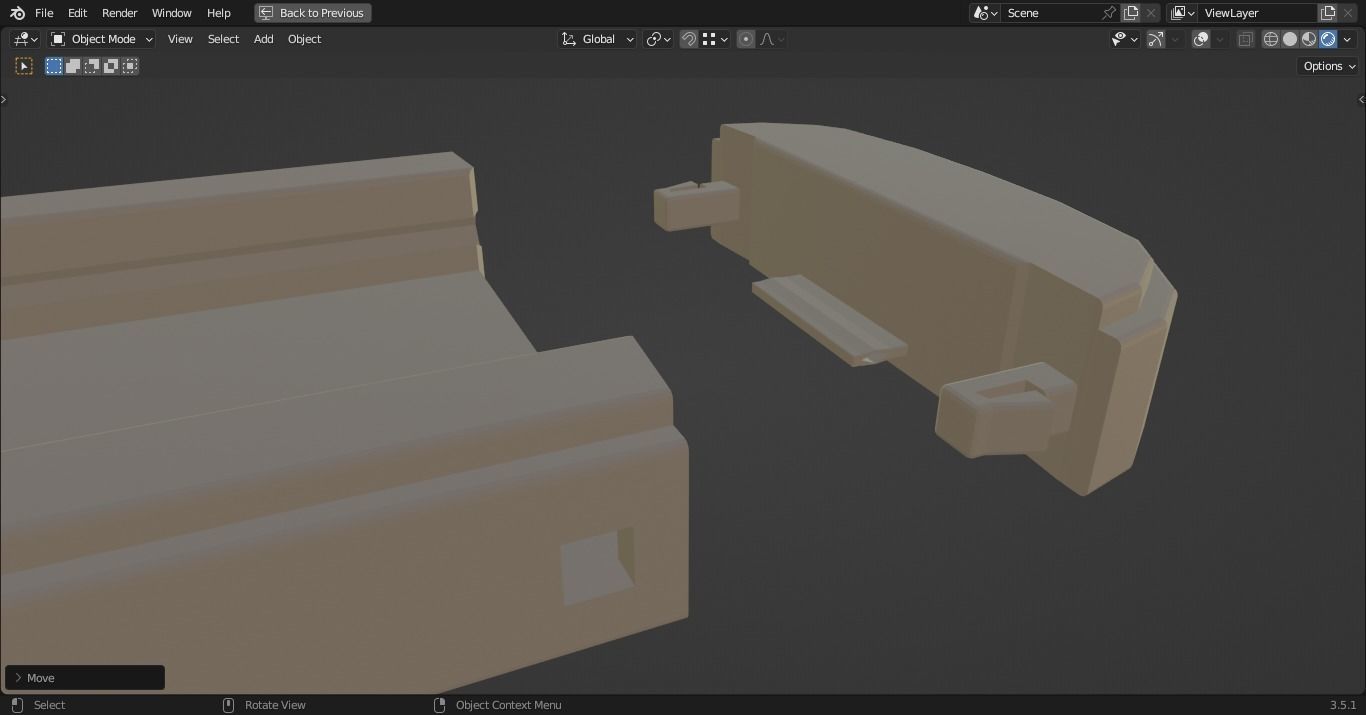
Task: Open the transform pivot point dropdown
Action: point(658,39)
